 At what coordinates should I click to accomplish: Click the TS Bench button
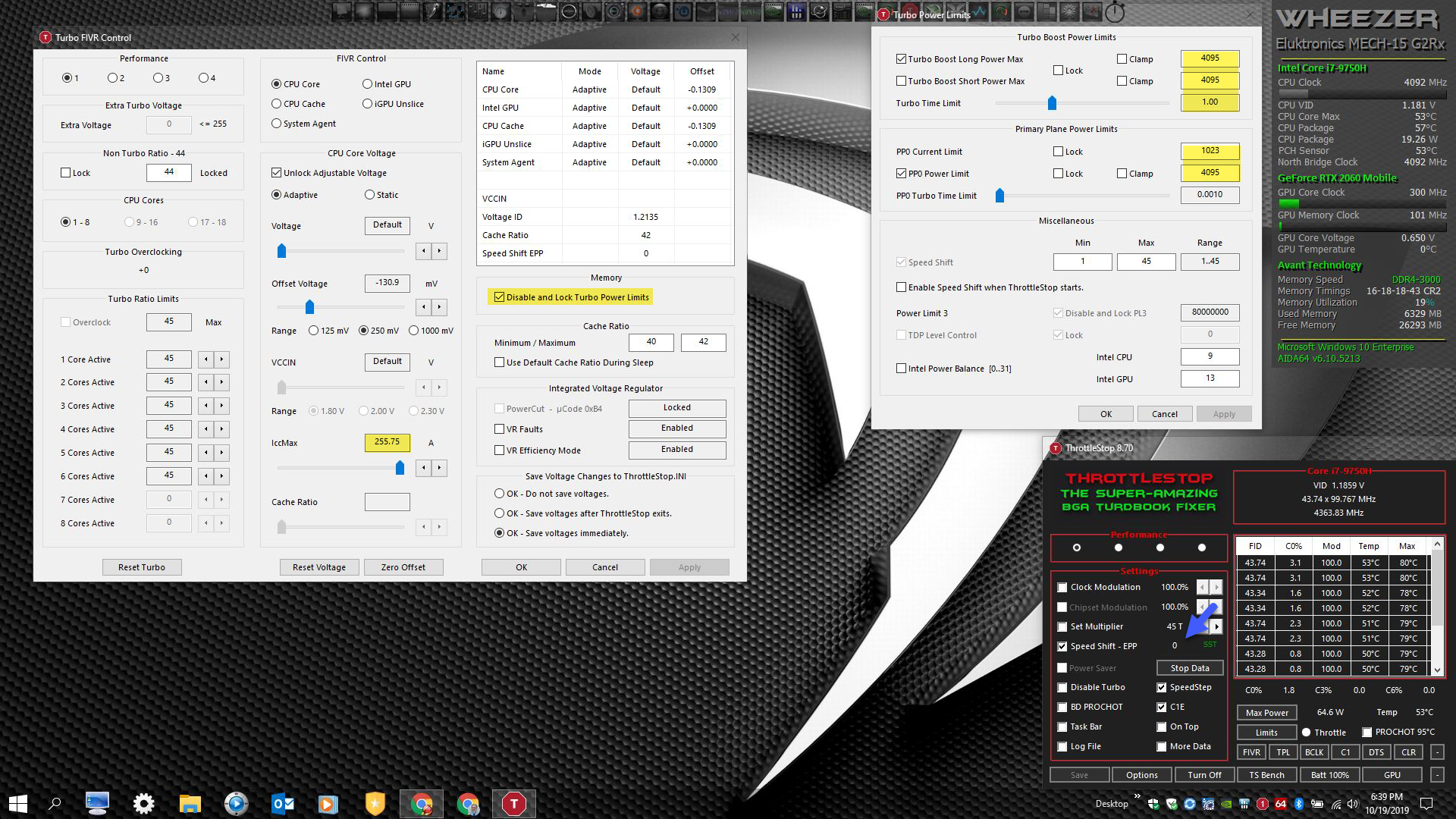click(1266, 775)
